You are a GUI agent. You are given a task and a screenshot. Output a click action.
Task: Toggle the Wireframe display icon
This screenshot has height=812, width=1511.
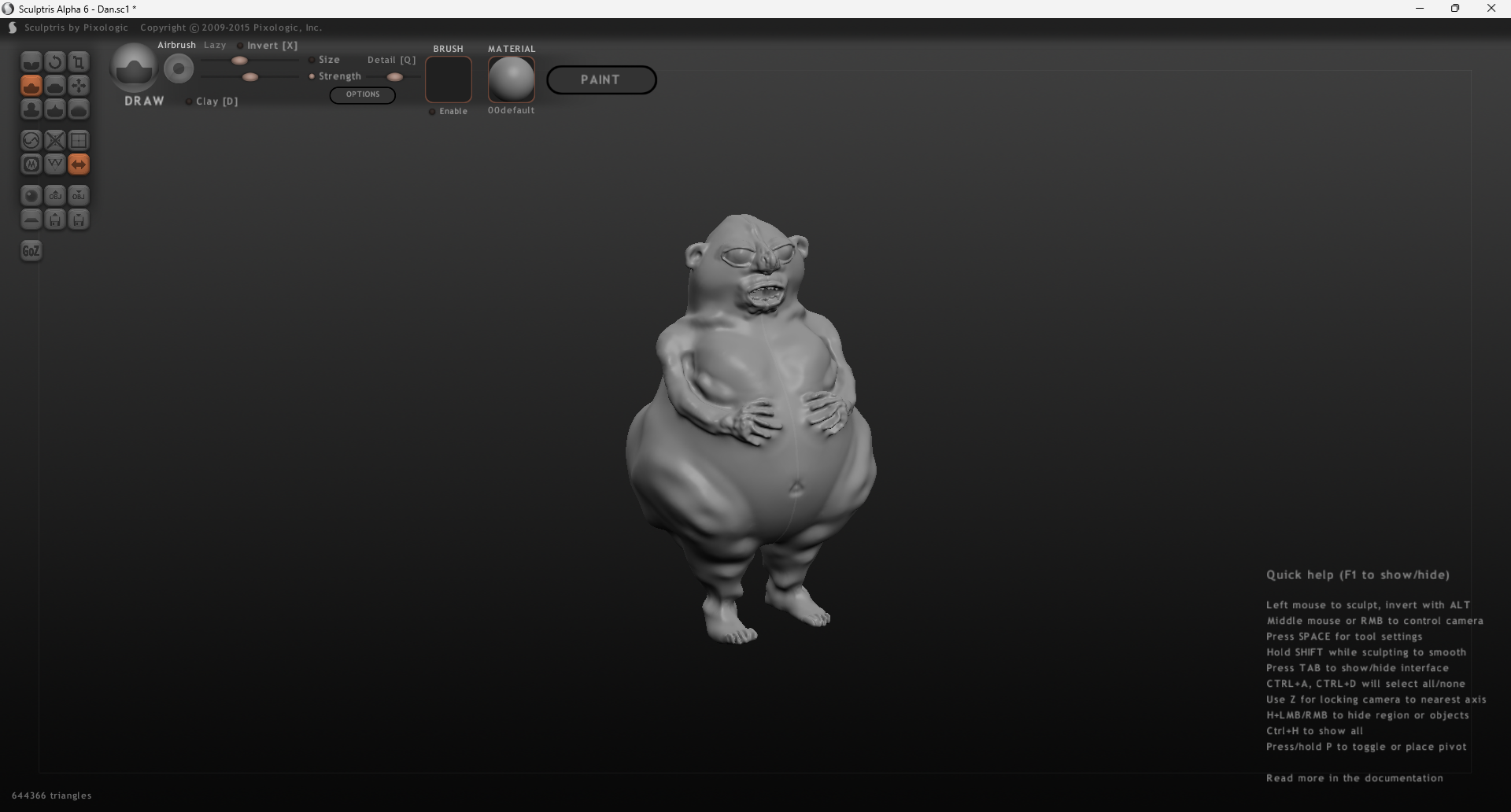point(55,164)
